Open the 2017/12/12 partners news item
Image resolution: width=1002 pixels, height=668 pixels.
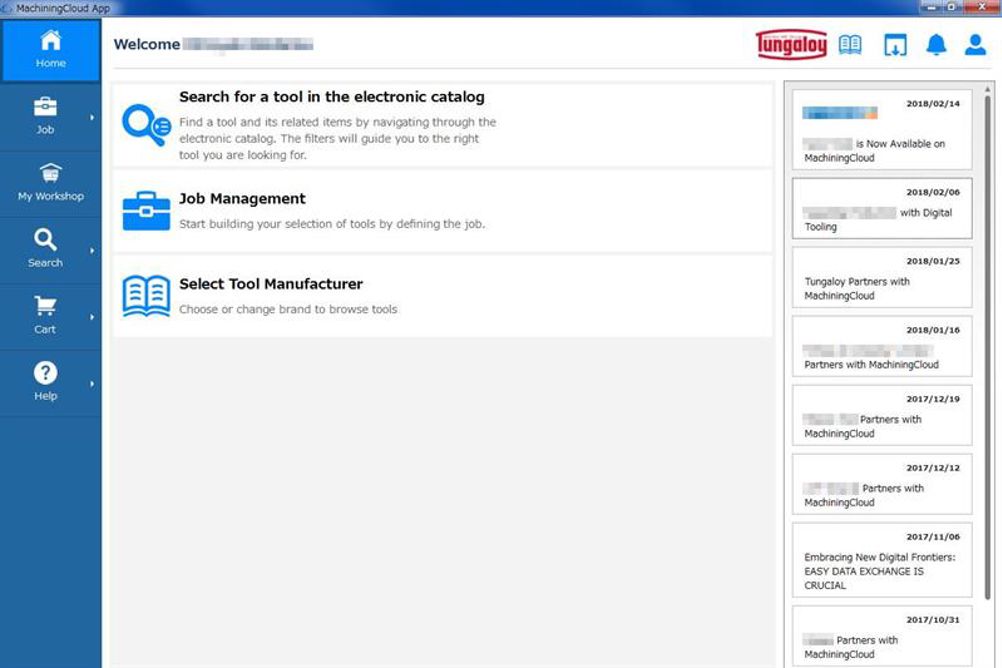click(x=882, y=485)
